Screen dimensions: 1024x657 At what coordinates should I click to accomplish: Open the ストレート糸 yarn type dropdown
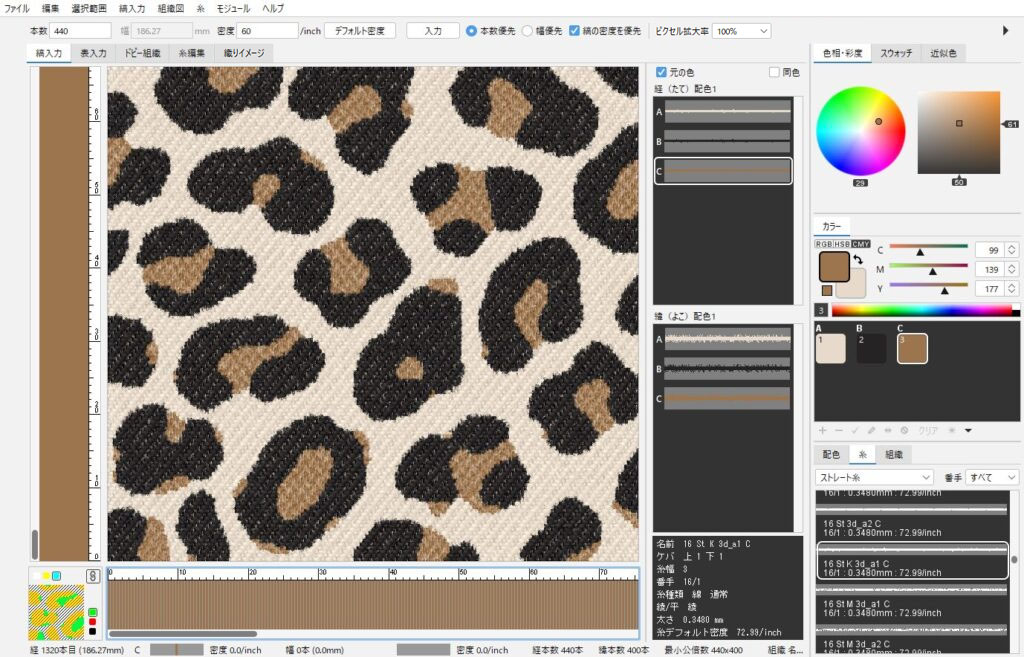coord(875,477)
